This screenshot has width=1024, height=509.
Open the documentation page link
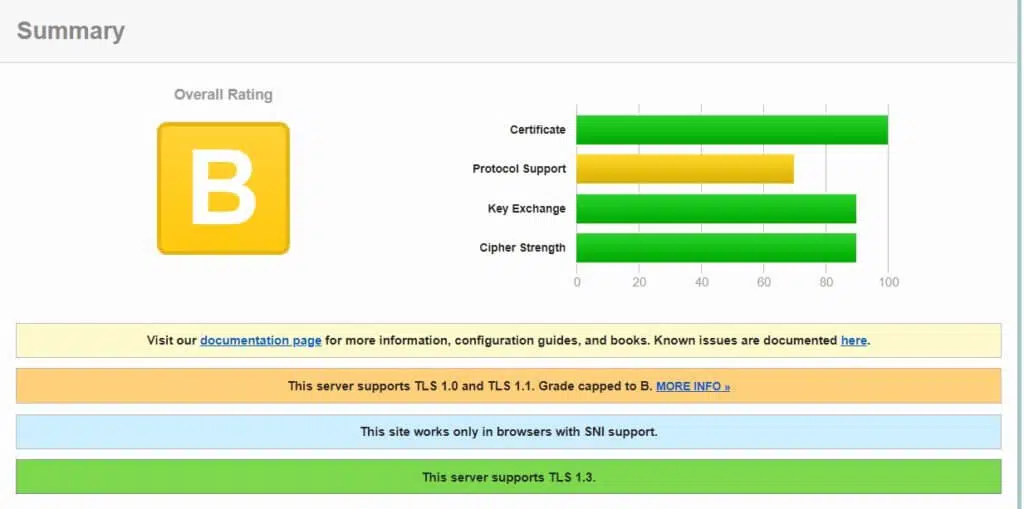click(260, 340)
